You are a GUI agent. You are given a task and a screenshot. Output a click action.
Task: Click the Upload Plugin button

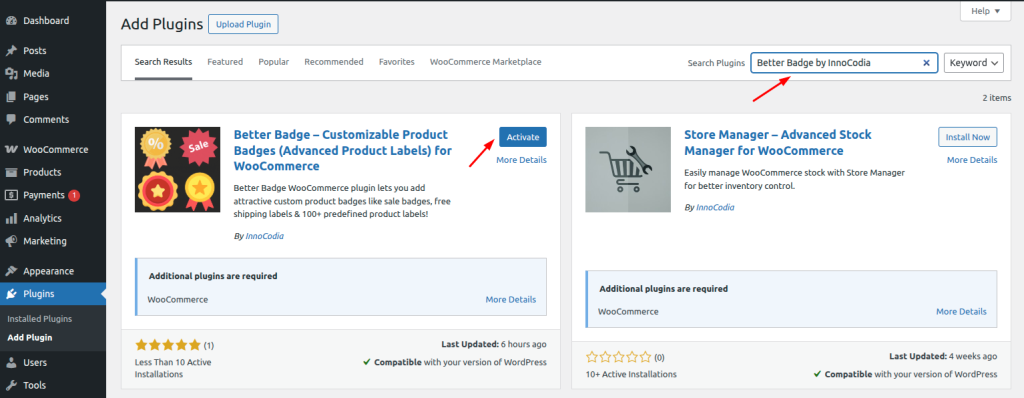click(x=244, y=25)
